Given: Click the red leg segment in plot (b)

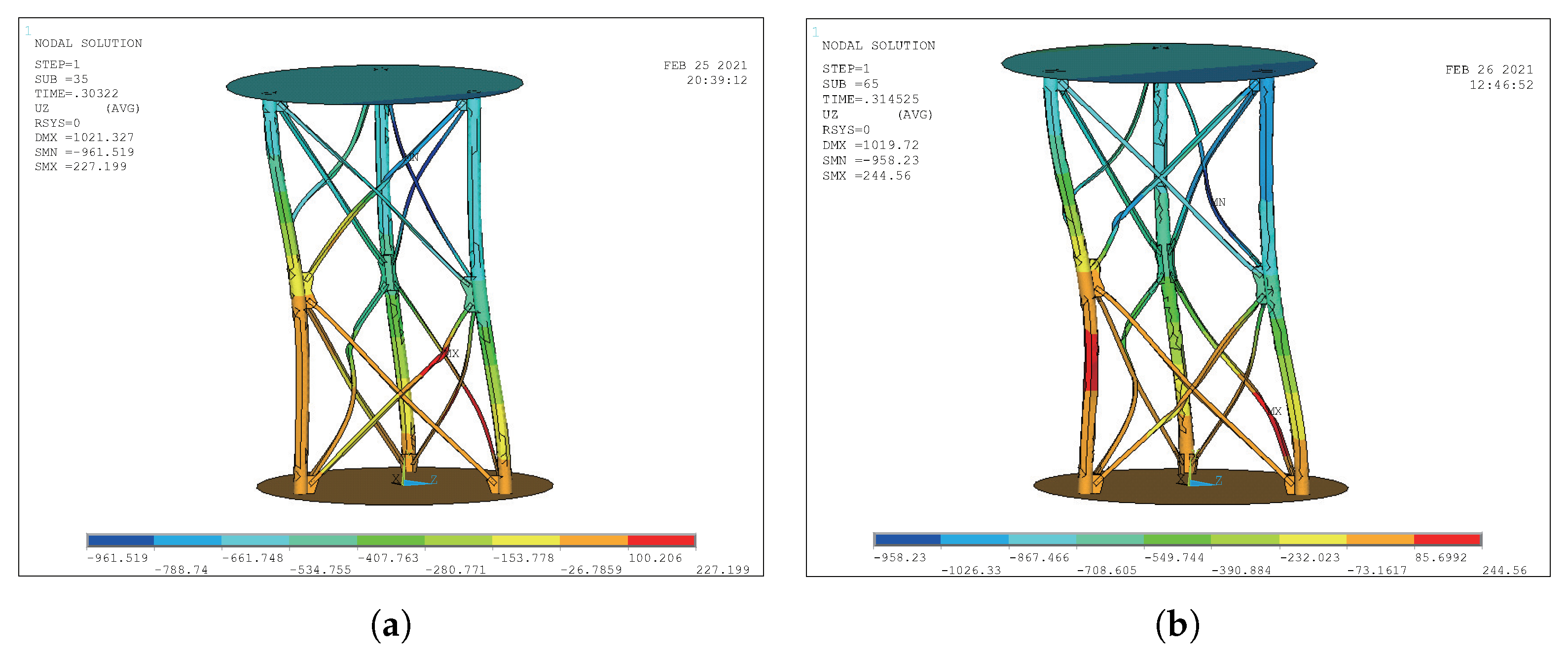Looking at the screenshot, I should coord(1091,360).
